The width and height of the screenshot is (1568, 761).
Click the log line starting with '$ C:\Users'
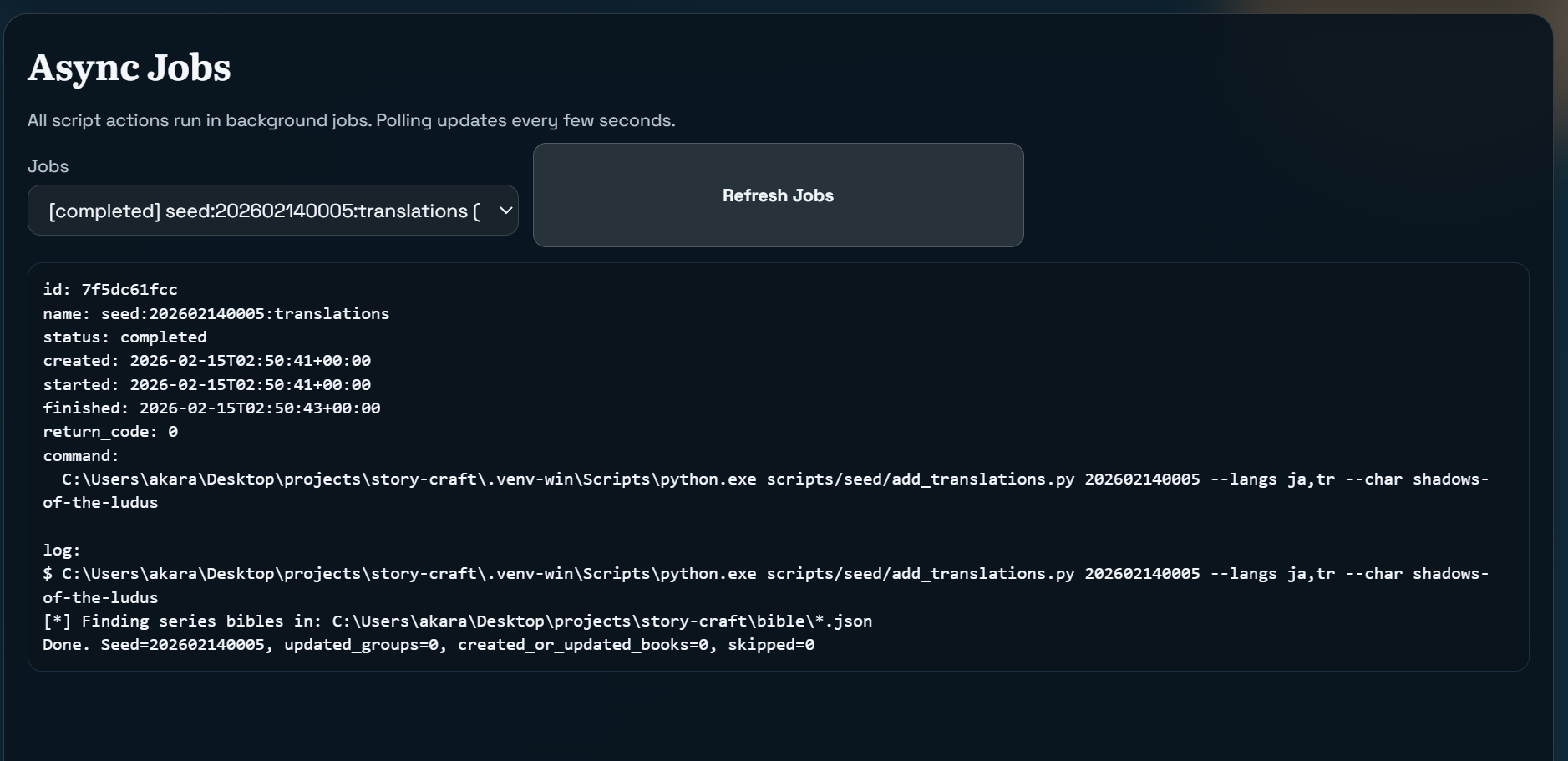(x=766, y=586)
